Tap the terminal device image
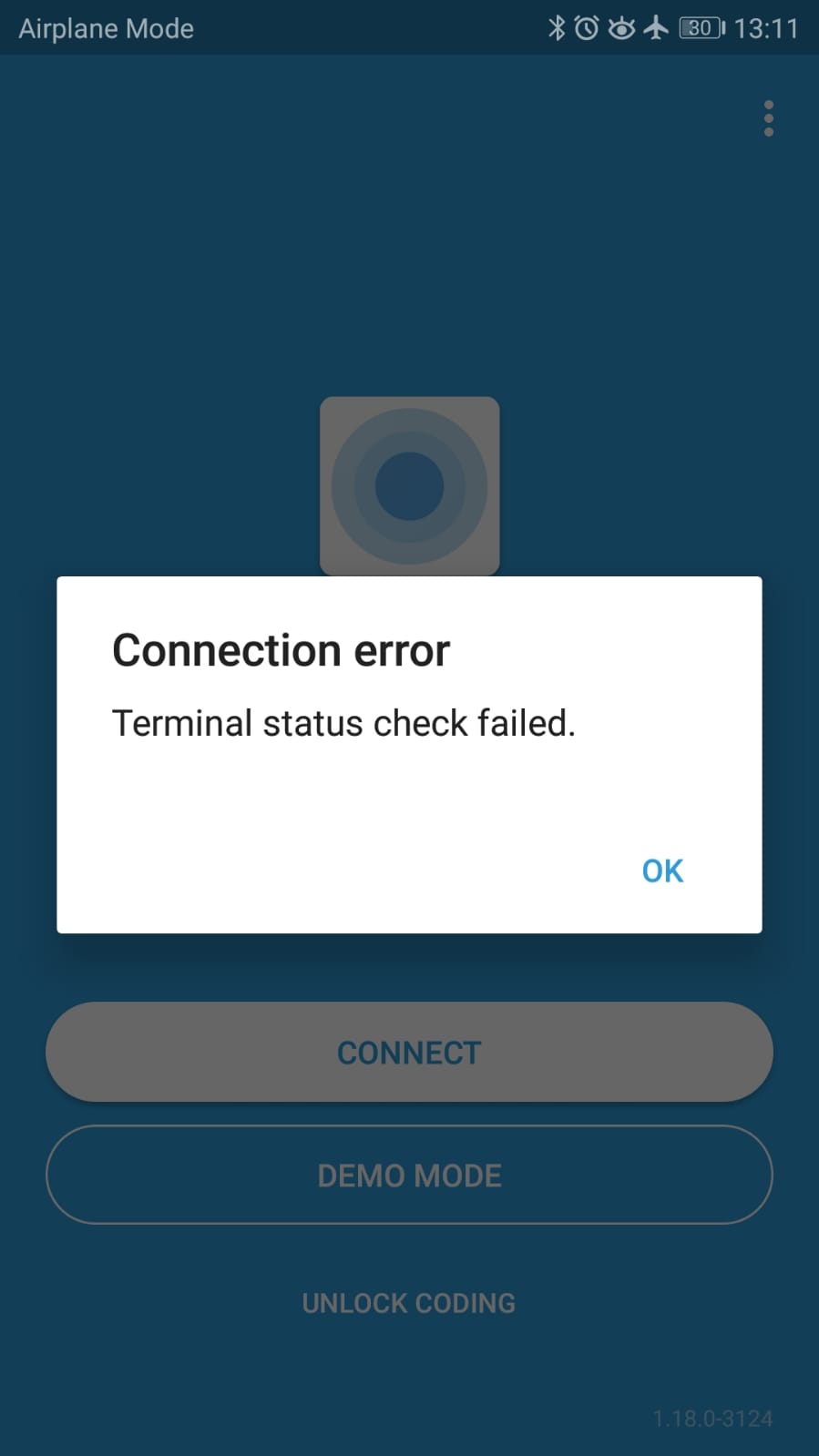 [409, 485]
